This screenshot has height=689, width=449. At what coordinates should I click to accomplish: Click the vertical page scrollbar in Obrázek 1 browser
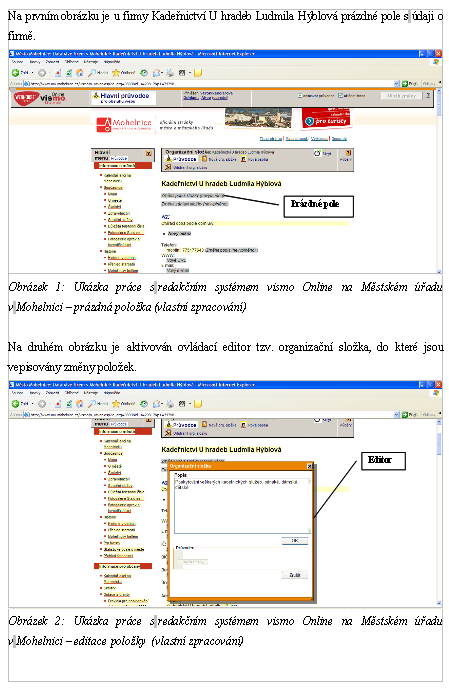(x=439, y=180)
